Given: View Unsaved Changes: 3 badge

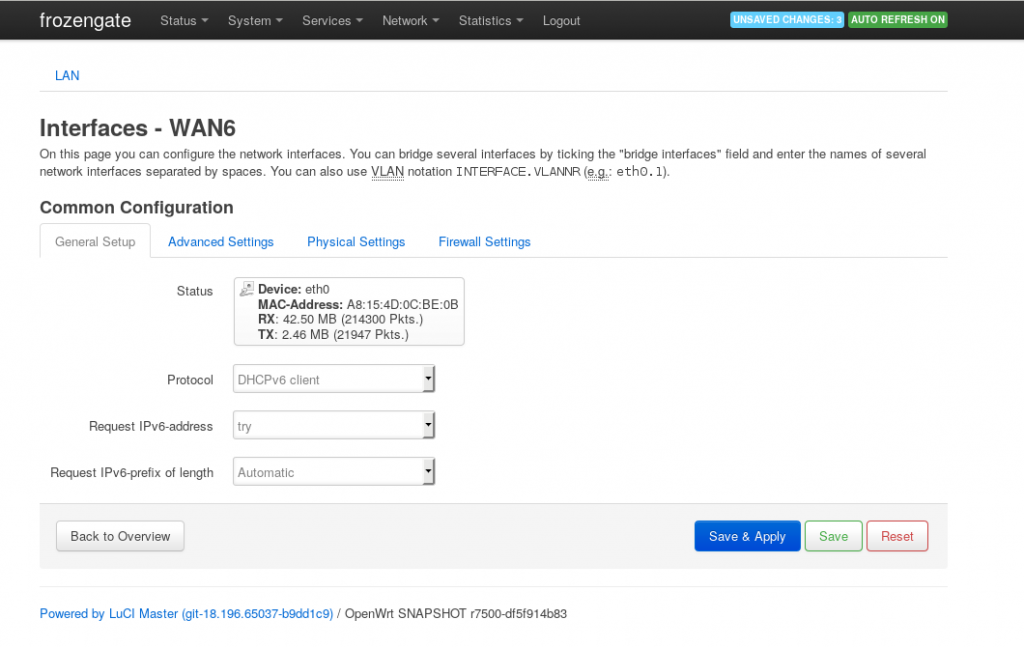Looking at the screenshot, I should pyautogui.click(x=787, y=20).
